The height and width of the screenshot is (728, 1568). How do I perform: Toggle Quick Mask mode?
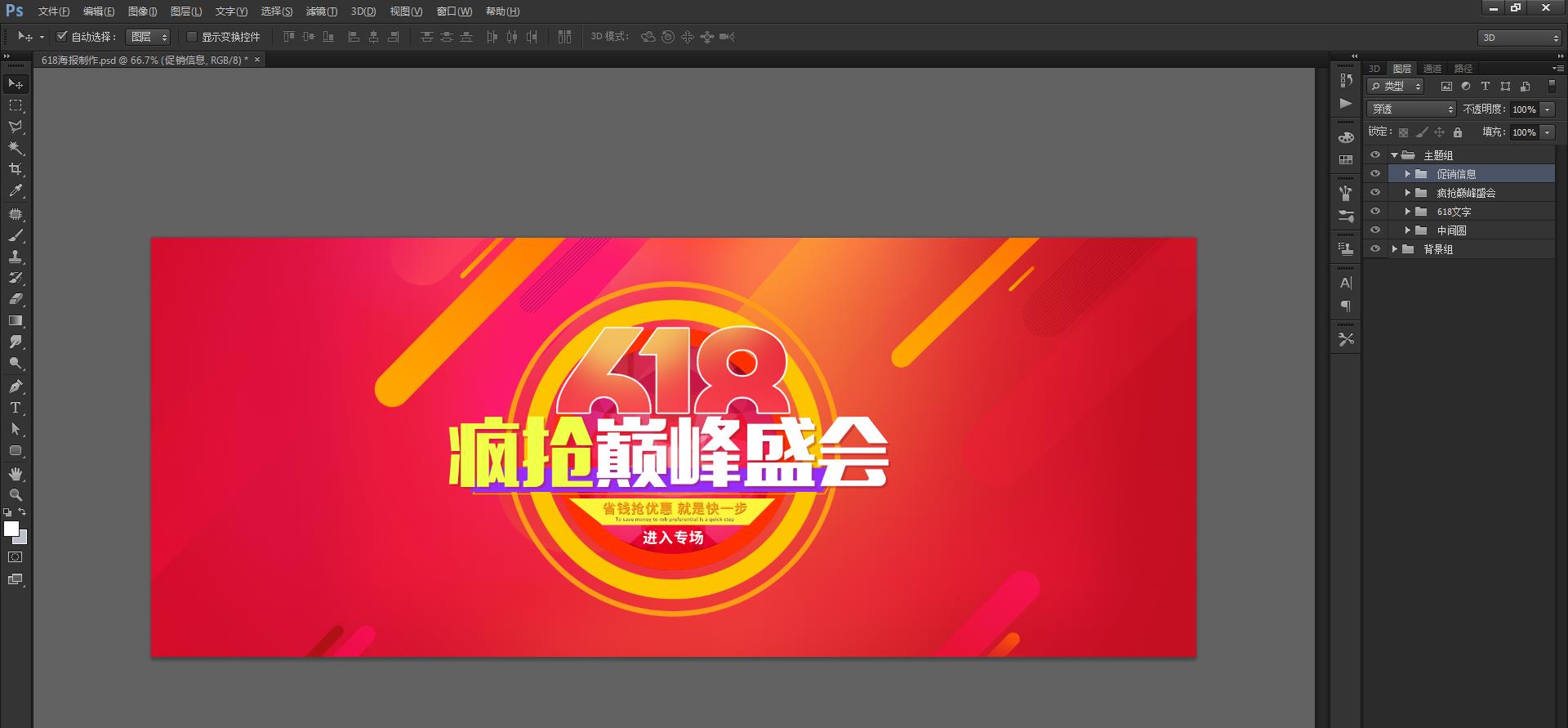click(x=16, y=557)
